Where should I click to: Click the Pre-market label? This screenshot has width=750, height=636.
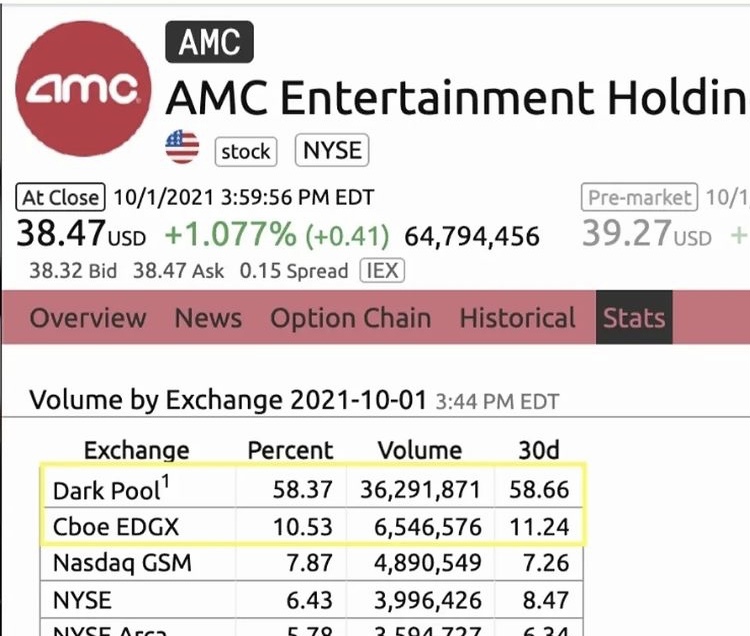tap(640, 198)
